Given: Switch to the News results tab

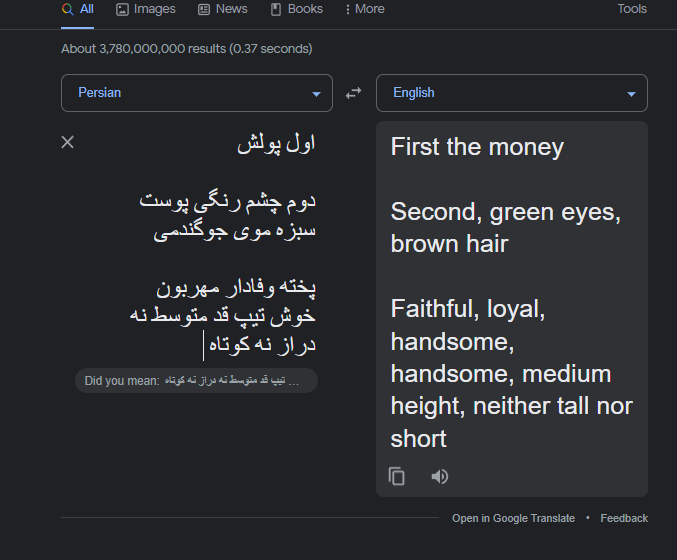Looking at the screenshot, I should tap(223, 9).
